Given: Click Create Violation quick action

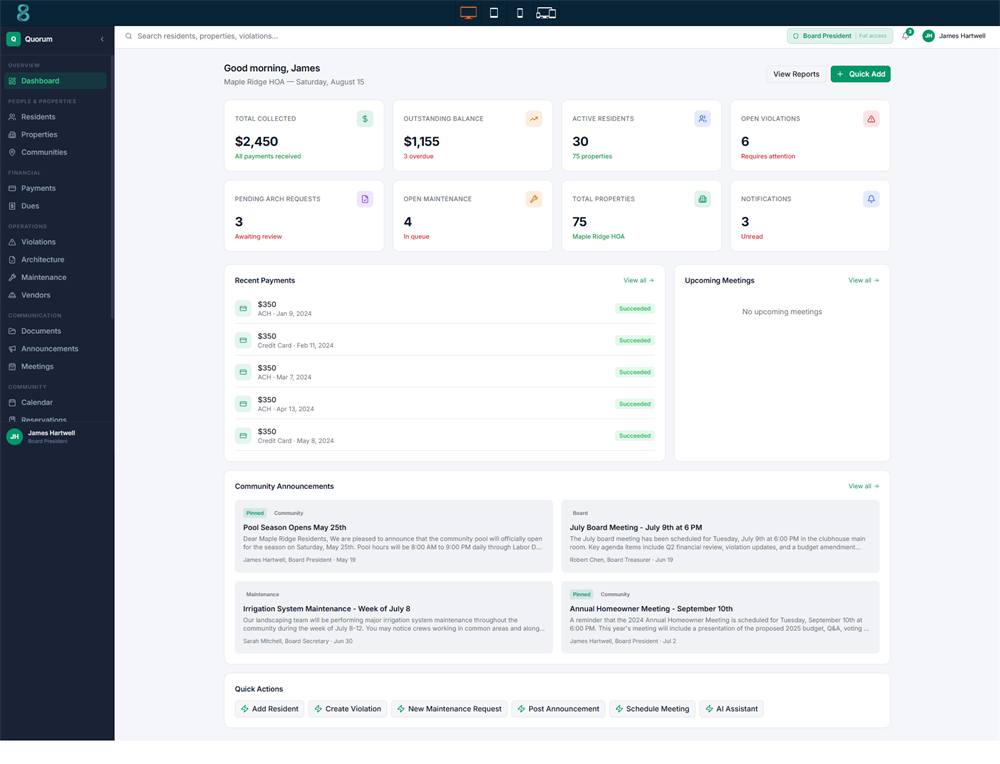Looking at the screenshot, I should point(348,709).
